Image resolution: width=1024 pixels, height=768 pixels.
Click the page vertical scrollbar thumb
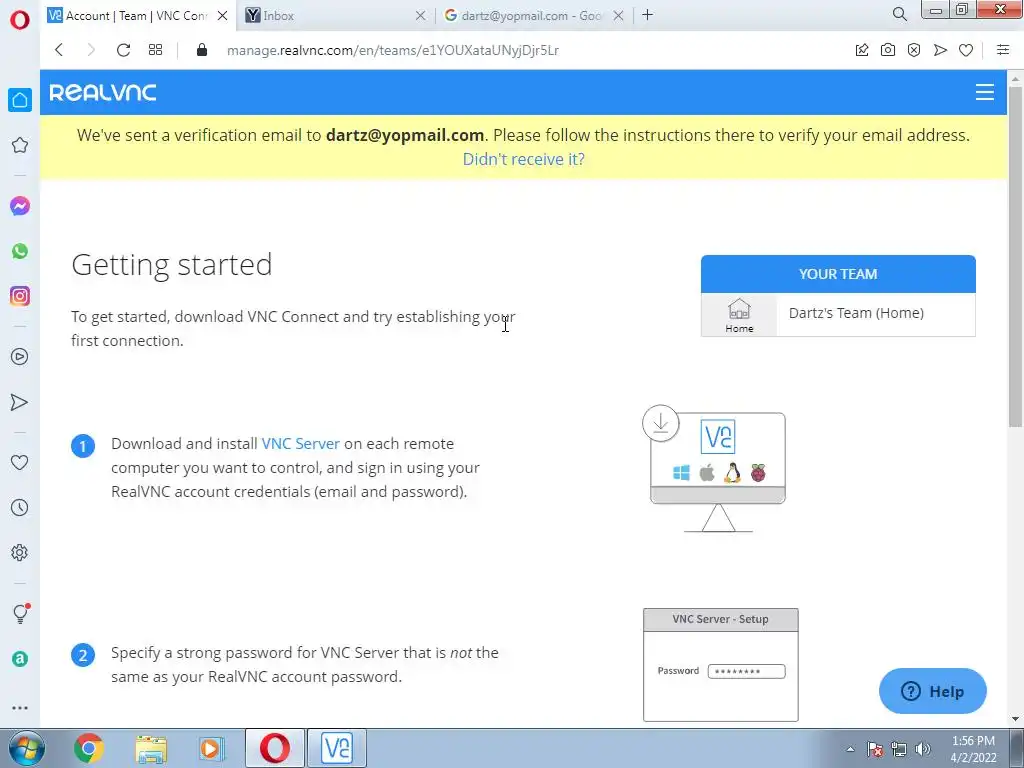tap(1015, 256)
